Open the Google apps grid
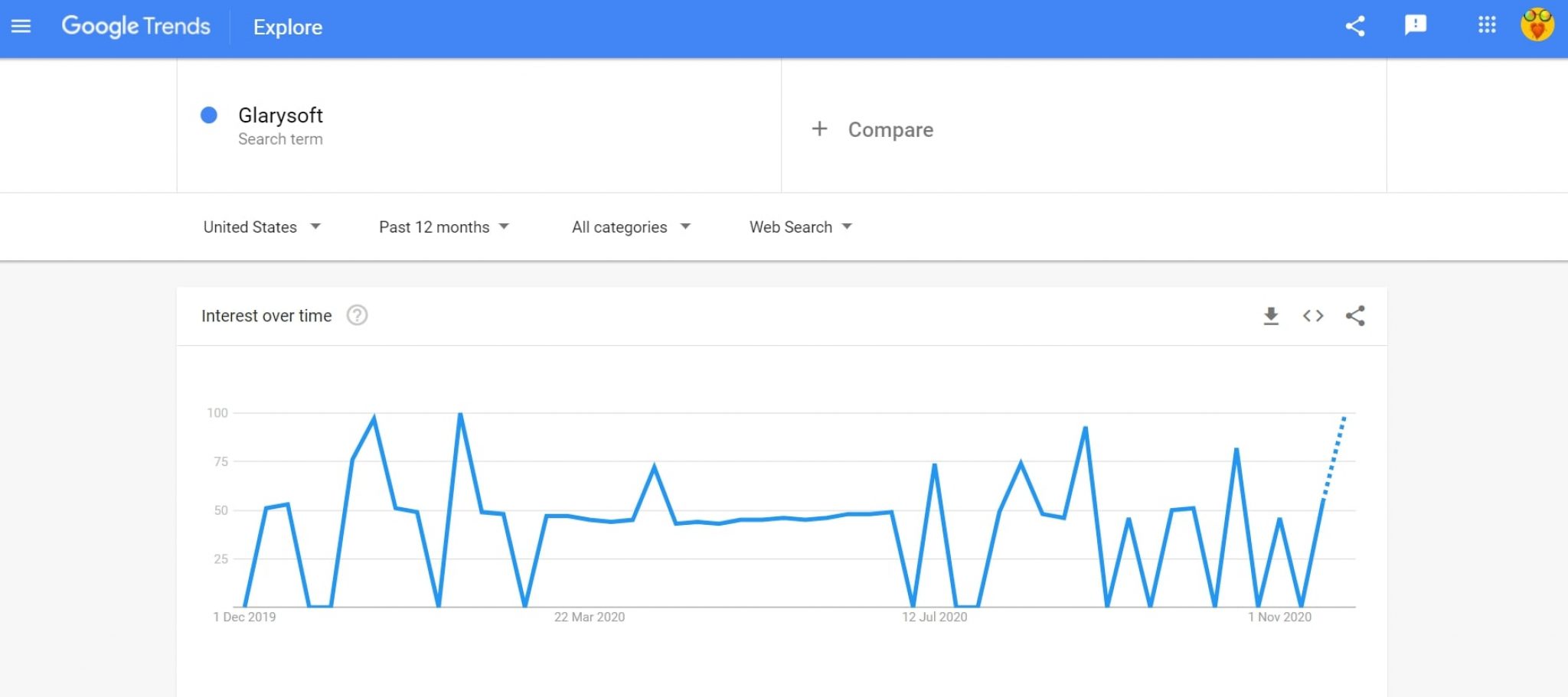This screenshot has height=697, width=1568. (1486, 25)
